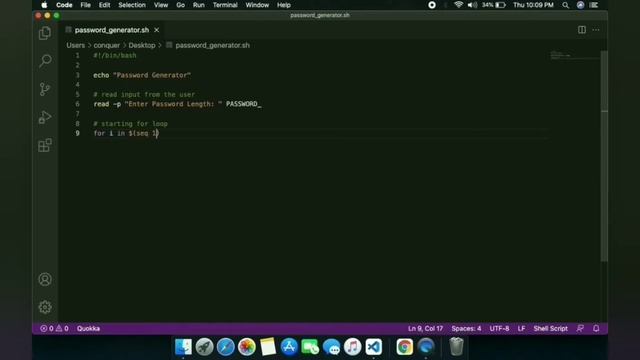Viewport: 640px width, 360px height.
Task: Click the errors and warnings indicator
Action: tap(54, 329)
